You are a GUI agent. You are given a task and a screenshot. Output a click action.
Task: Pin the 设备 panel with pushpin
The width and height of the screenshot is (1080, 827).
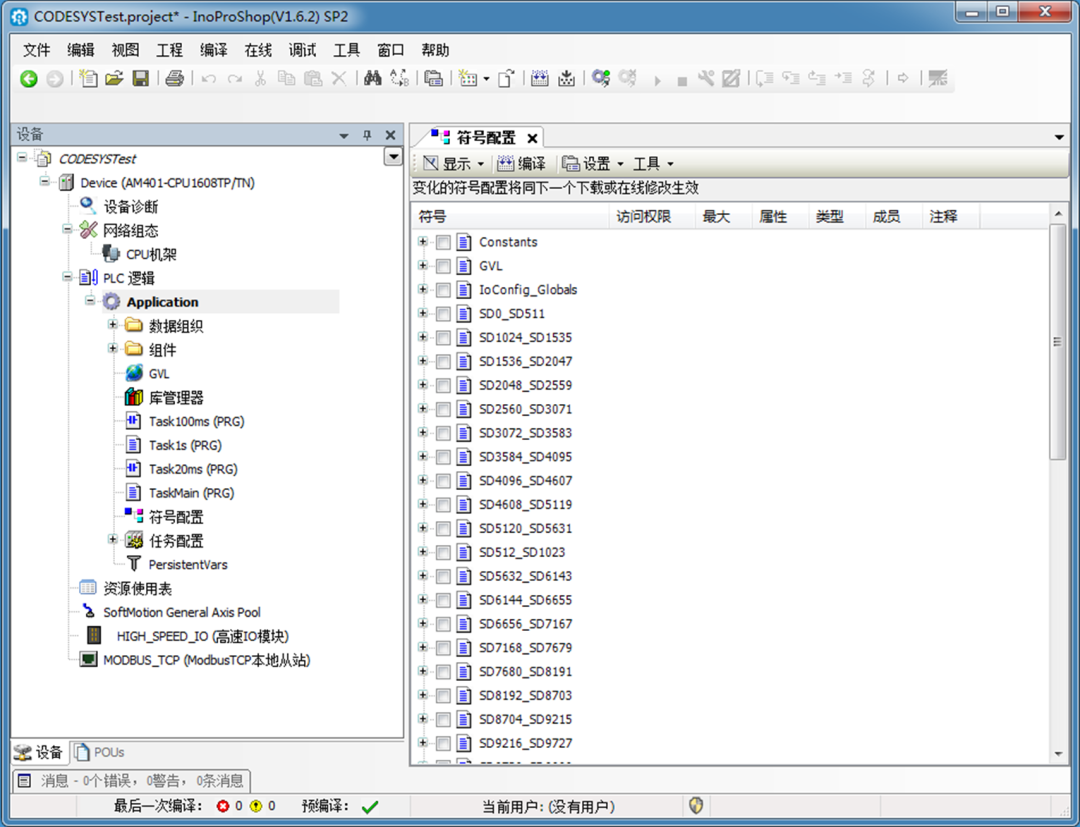point(367,136)
